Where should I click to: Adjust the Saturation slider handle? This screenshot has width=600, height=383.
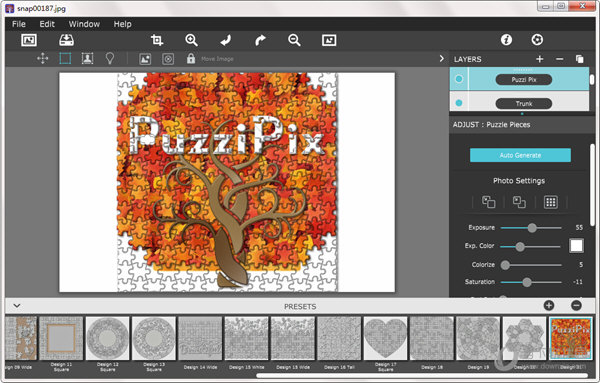click(x=527, y=282)
